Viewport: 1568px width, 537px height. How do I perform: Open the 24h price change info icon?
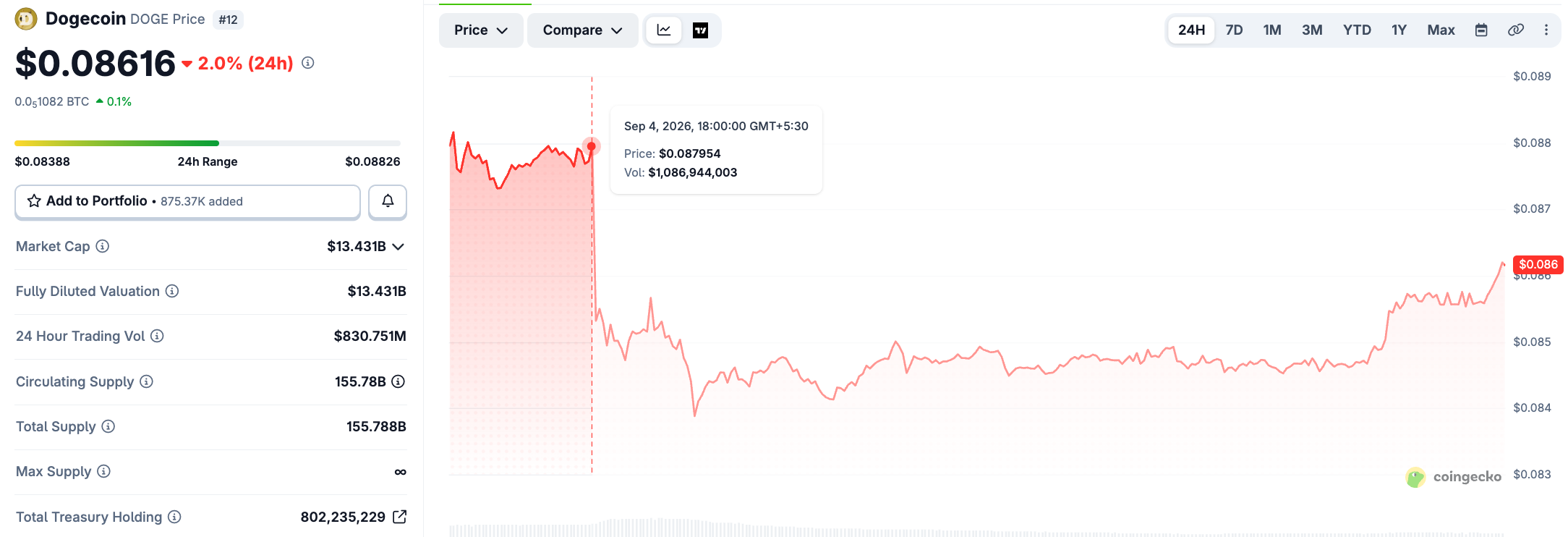[308, 63]
